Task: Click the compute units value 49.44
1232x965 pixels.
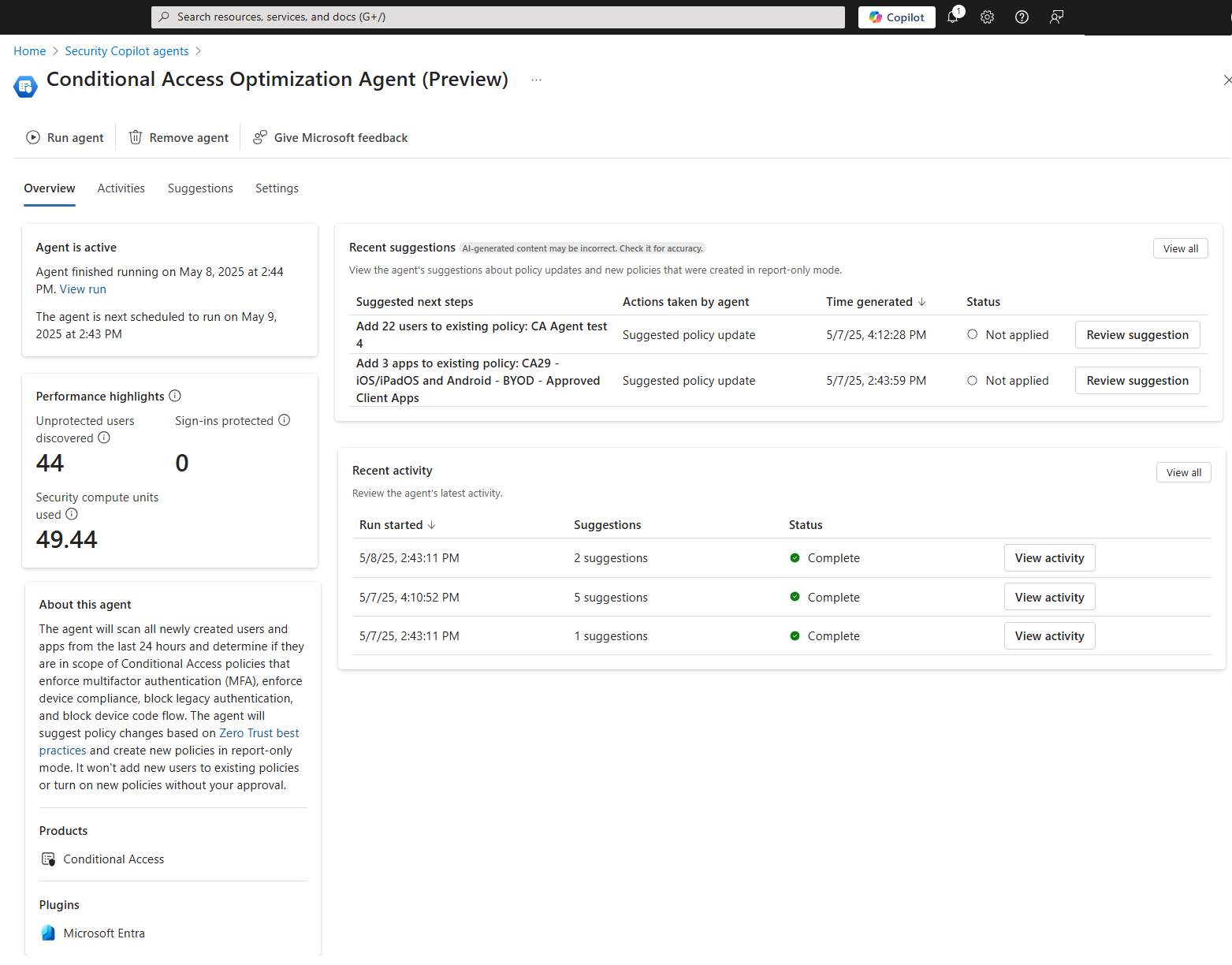Action: tap(67, 539)
